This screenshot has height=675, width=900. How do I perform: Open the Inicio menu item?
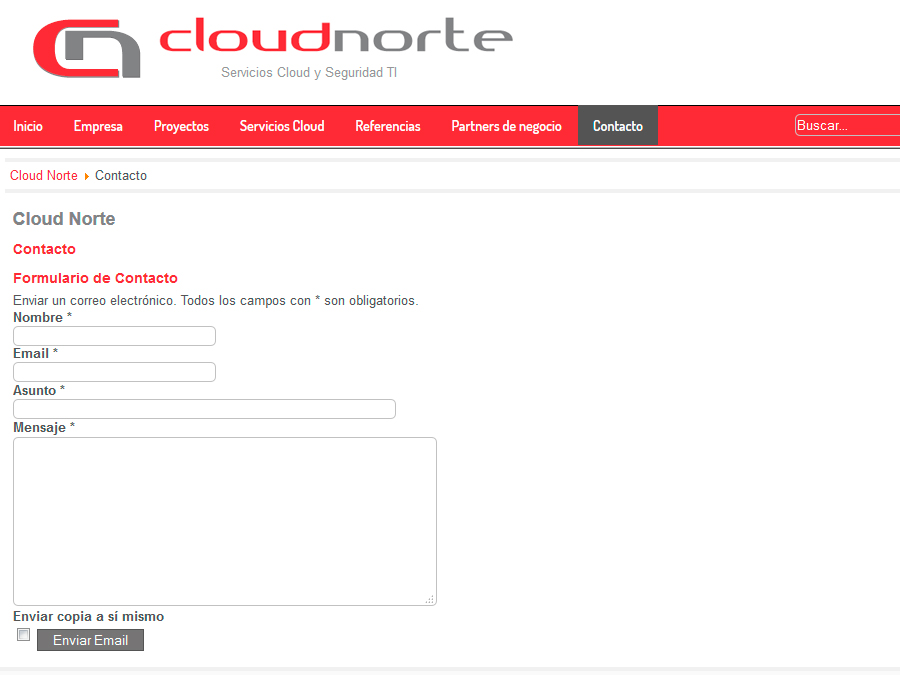click(x=28, y=126)
